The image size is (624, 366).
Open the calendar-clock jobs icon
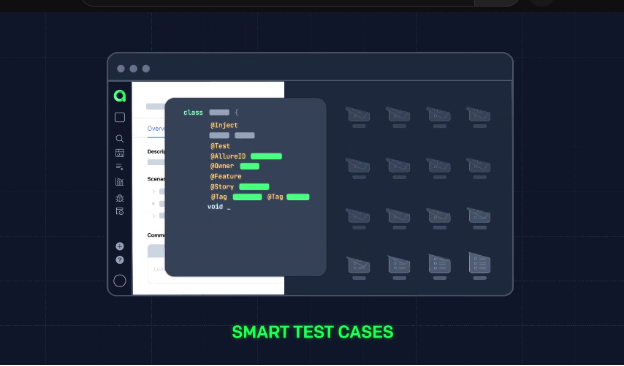point(119,211)
